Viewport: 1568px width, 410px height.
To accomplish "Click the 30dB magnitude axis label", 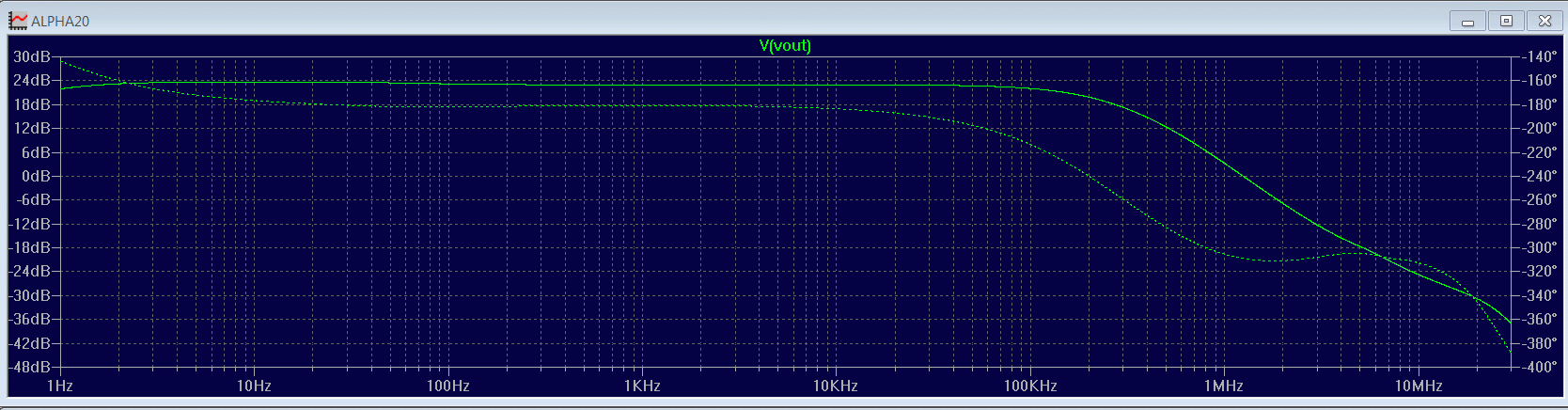I will (32, 56).
